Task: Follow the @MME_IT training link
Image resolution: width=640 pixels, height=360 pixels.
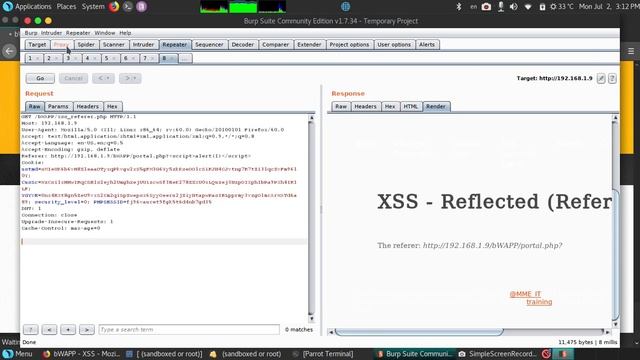Action: (x=531, y=298)
